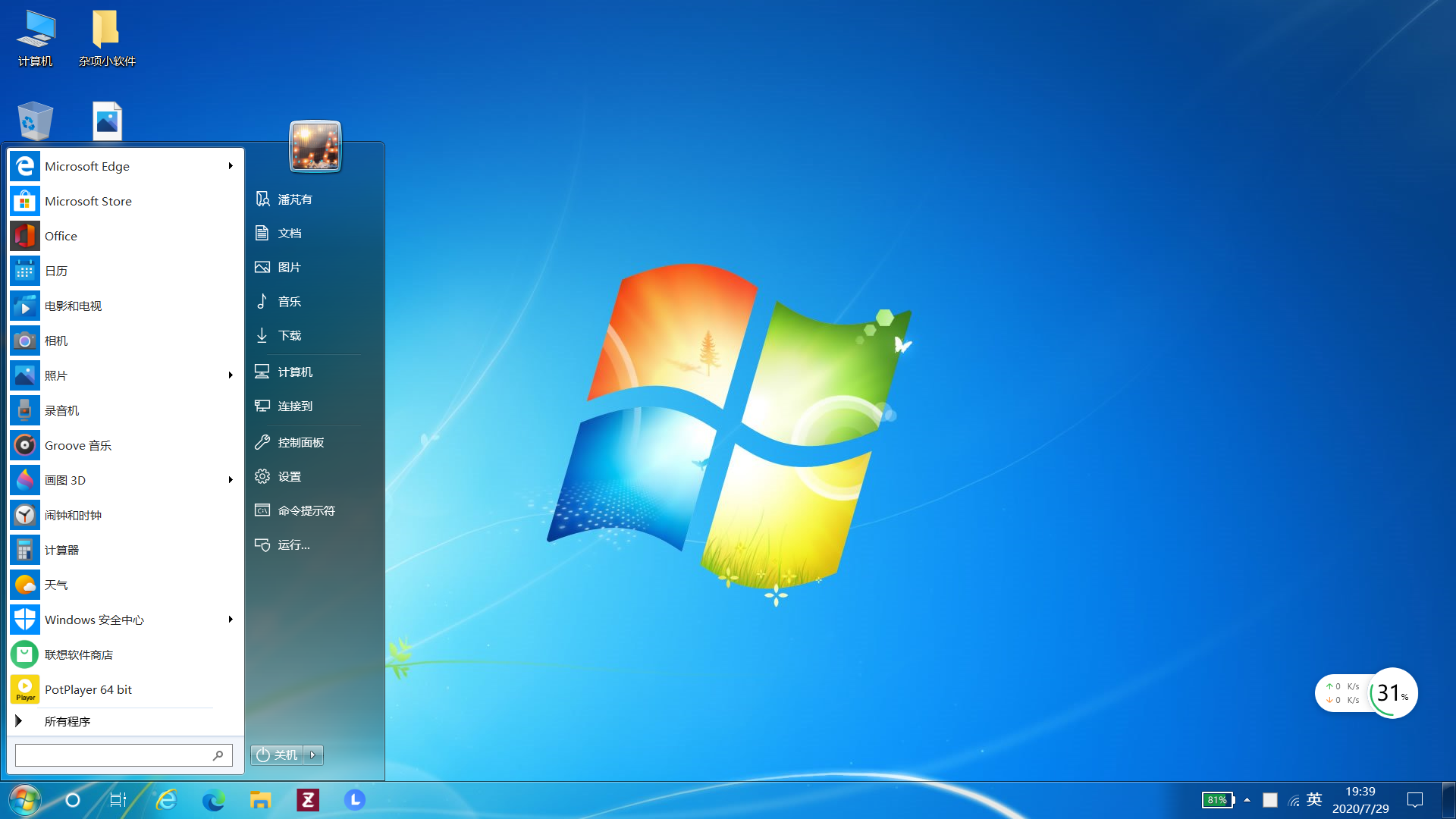Open the 潘芃有 user folder

point(307,199)
